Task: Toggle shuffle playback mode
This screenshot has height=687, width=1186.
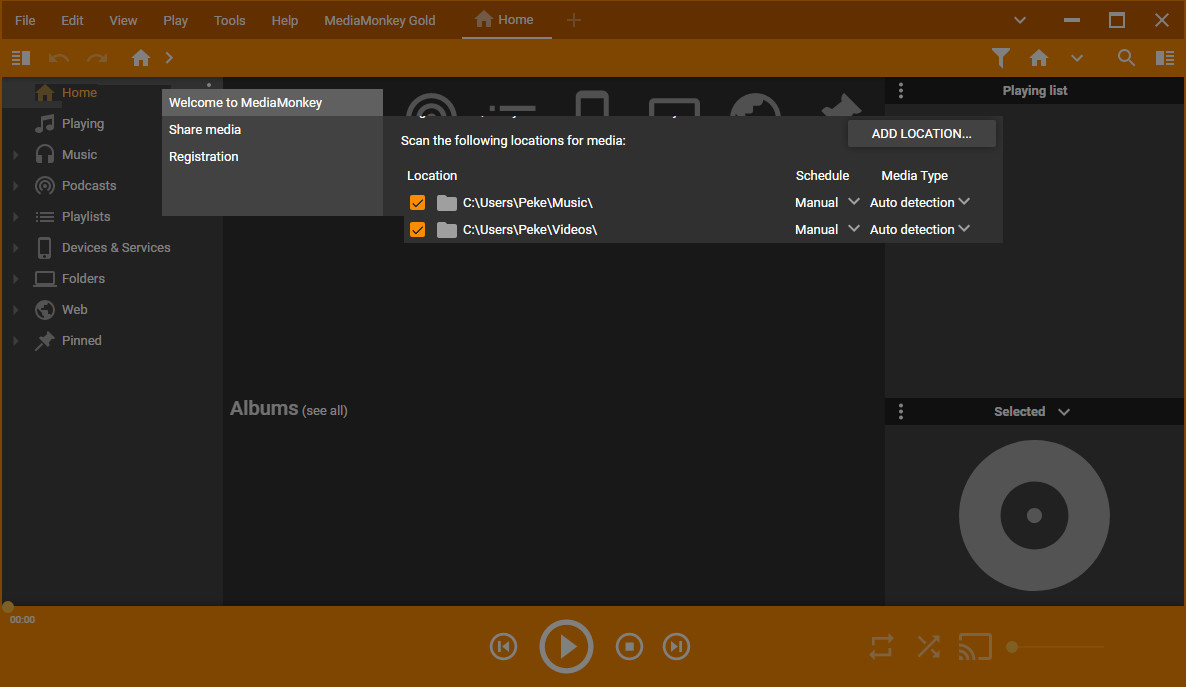Action: click(x=928, y=647)
